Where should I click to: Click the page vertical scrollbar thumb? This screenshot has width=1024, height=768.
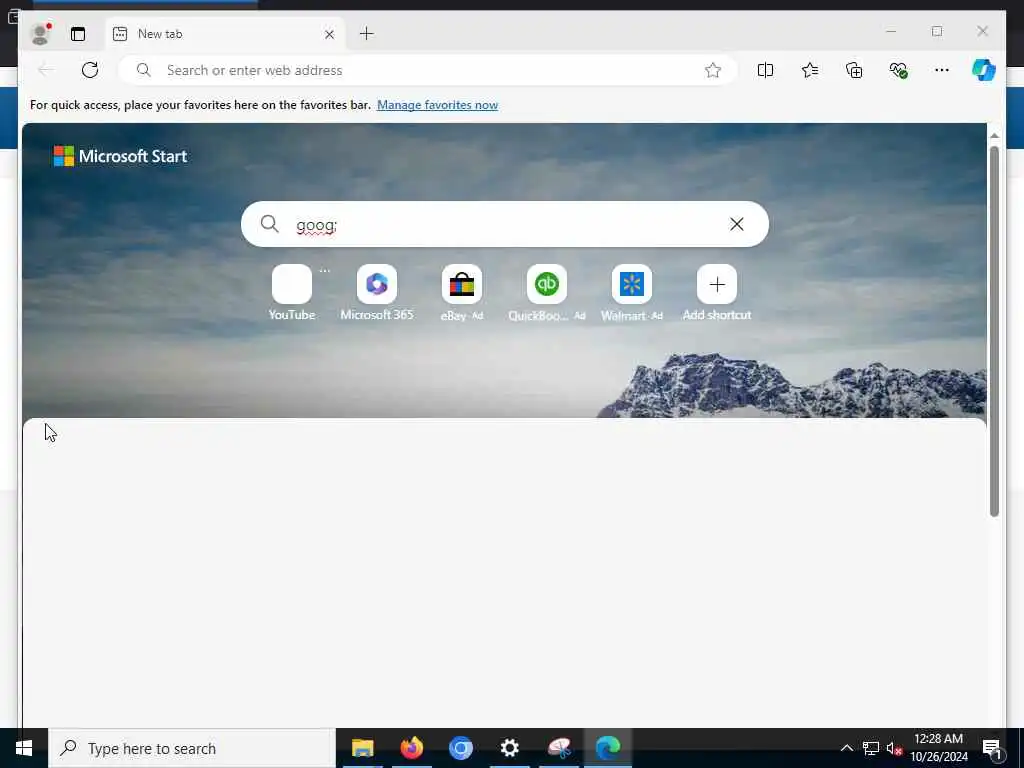coord(994,332)
